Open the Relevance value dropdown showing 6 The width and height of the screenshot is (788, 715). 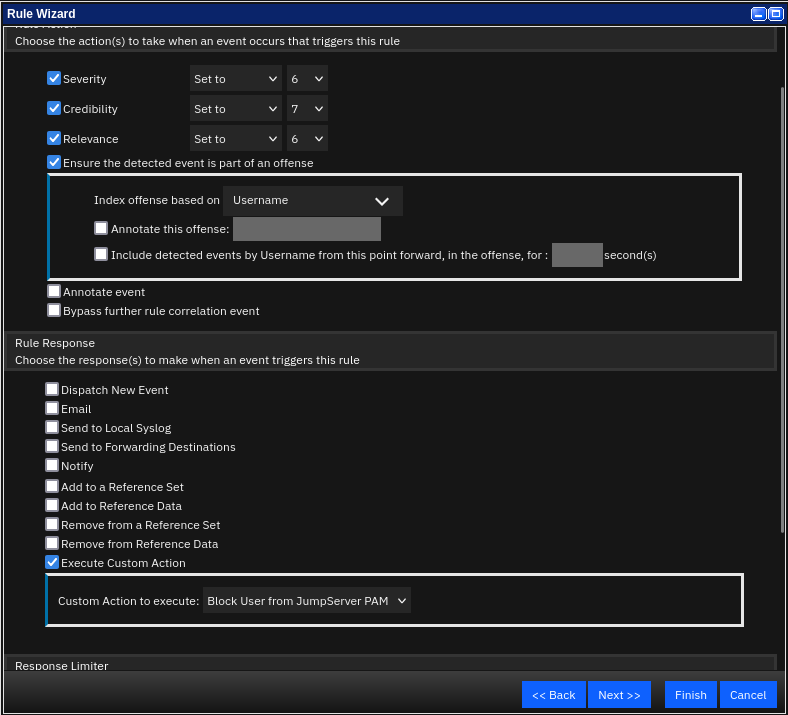coord(307,139)
